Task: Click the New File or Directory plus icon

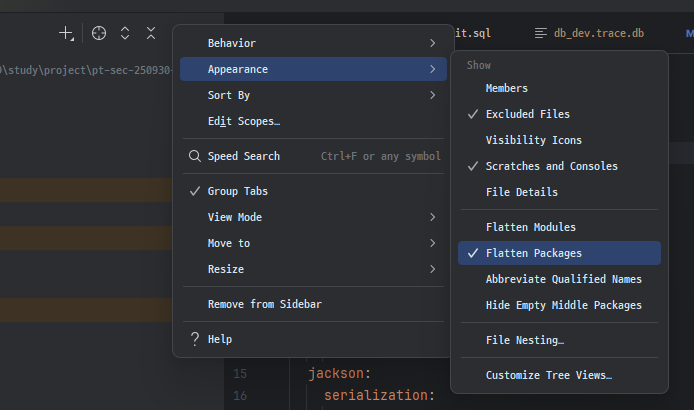Action: tap(66, 33)
